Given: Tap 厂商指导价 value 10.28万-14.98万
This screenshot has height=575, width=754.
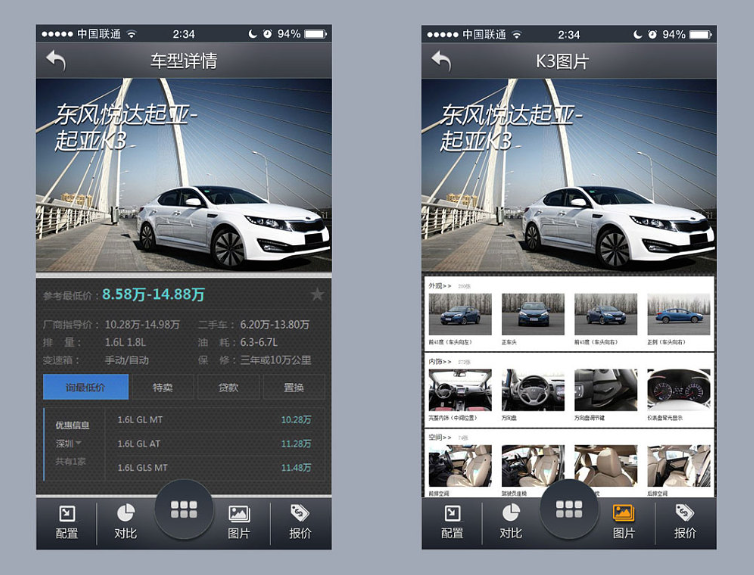Looking at the screenshot, I should [x=142, y=325].
